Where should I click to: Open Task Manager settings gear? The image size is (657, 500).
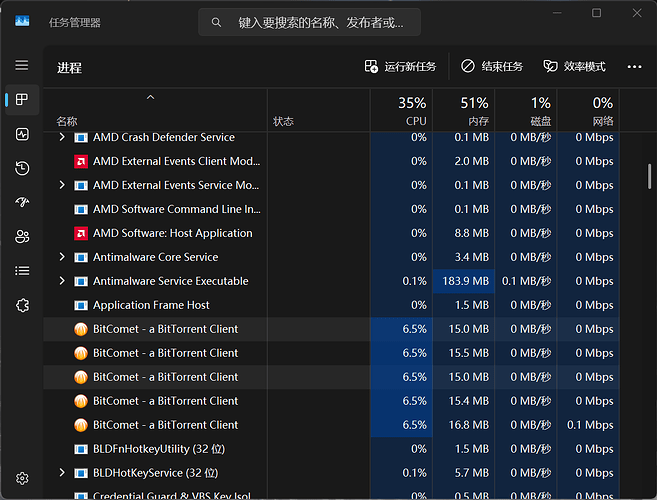22,479
